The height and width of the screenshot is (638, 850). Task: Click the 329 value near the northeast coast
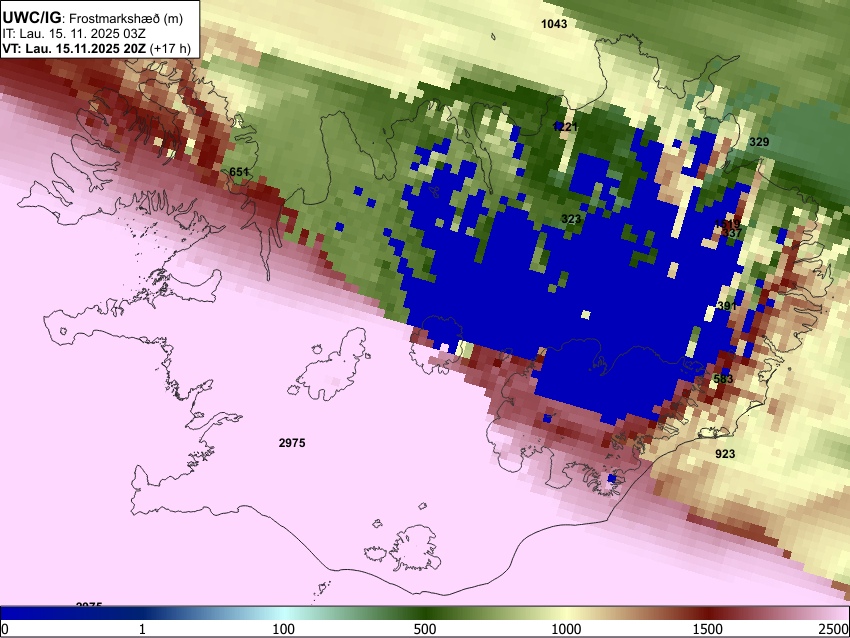(x=759, y=142)
